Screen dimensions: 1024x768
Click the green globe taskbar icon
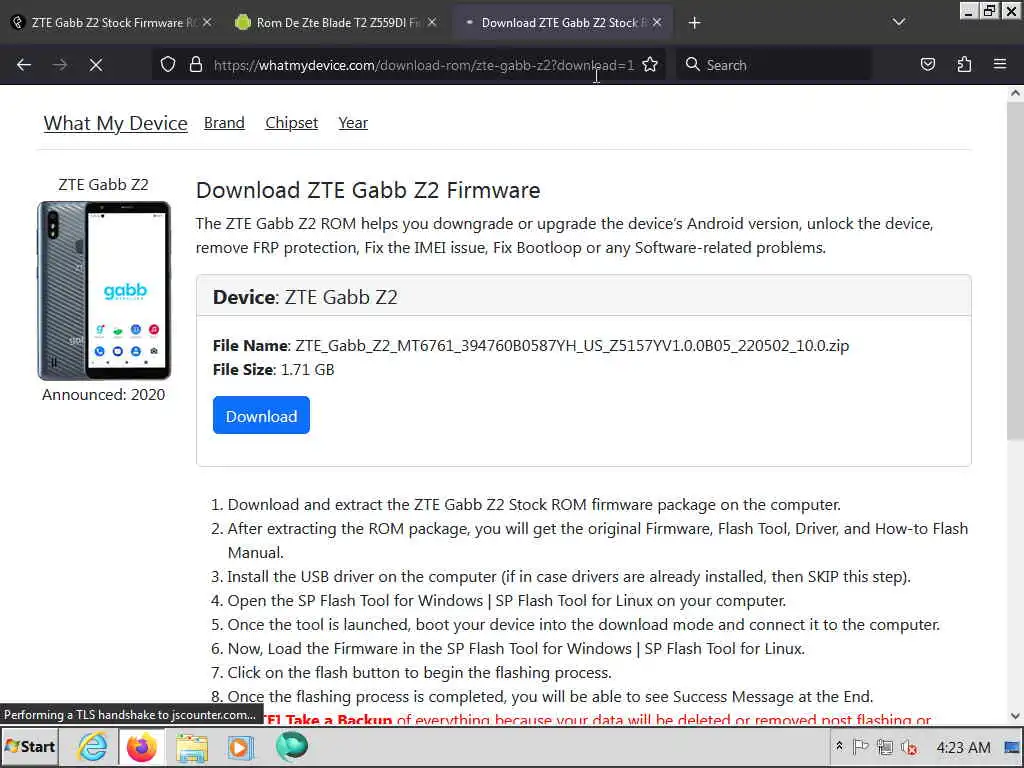coord(291,746)
